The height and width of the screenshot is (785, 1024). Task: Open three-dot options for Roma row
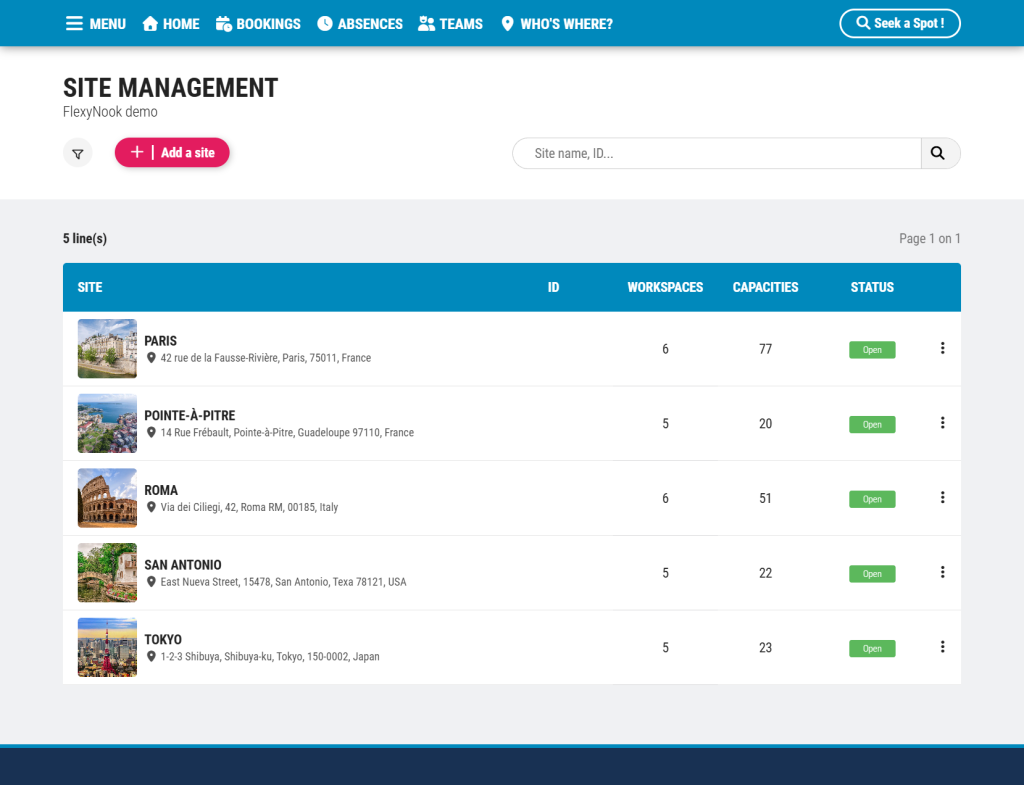pyautogui.click(x=942, y=498)
